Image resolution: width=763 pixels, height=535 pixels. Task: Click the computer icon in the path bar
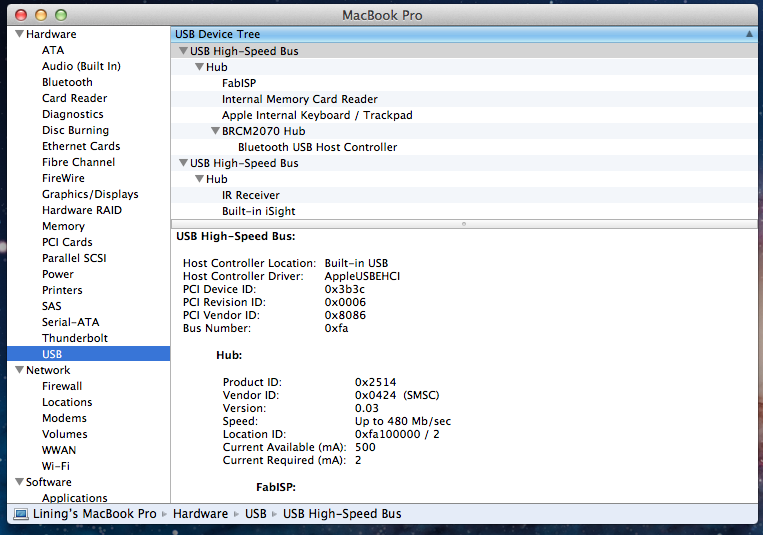[21, 514]
